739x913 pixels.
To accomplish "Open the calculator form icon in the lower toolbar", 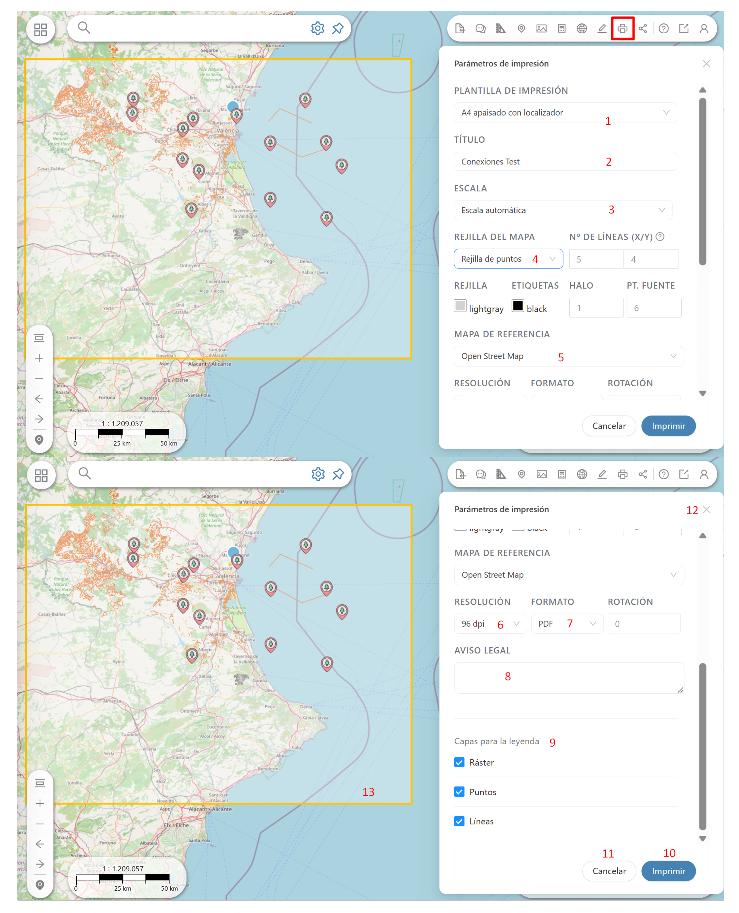I will pos(562,474).
